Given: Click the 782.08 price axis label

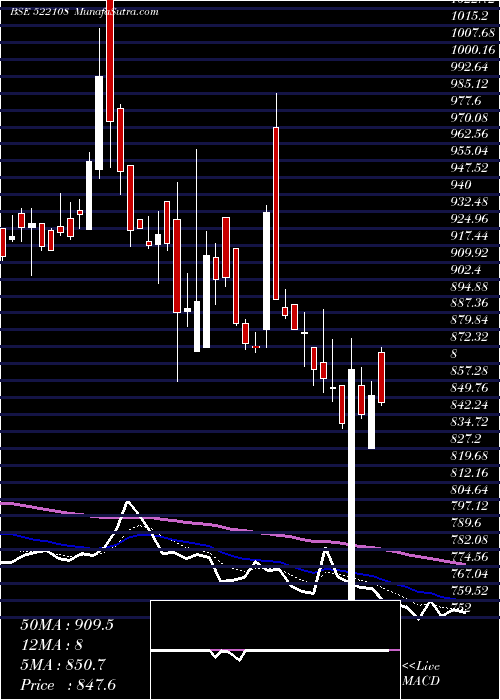Looking at the screenshot, I should (471, 540).
